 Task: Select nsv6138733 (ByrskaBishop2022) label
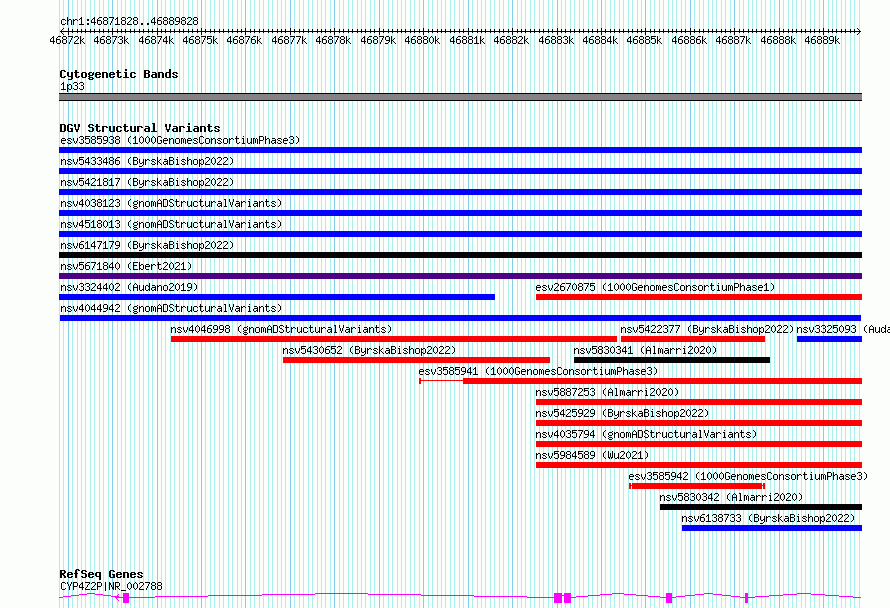click(768, 518)
